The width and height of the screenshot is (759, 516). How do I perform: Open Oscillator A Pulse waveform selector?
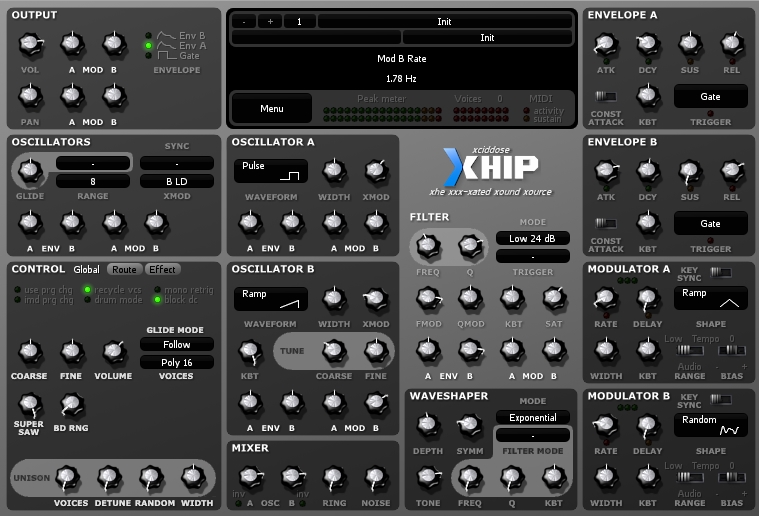tap(271, 171)
